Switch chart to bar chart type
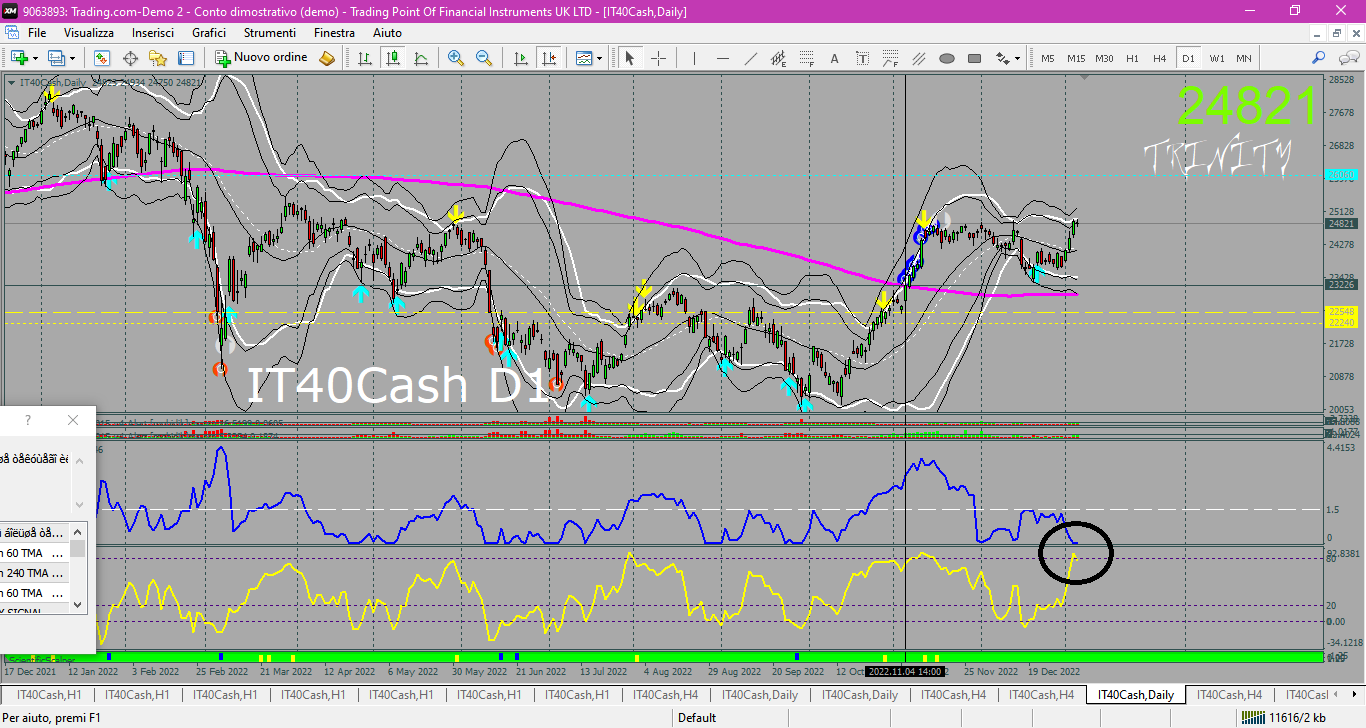This screenshot has width=1366, height=728. pyautogui.click(x=365, y=58)
